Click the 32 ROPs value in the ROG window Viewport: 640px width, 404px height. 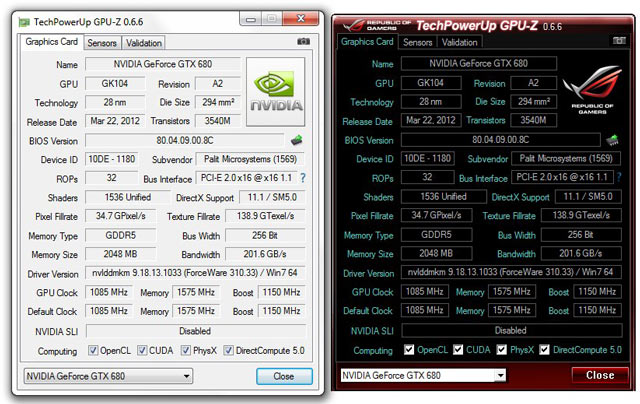click(x=427, y=177)
